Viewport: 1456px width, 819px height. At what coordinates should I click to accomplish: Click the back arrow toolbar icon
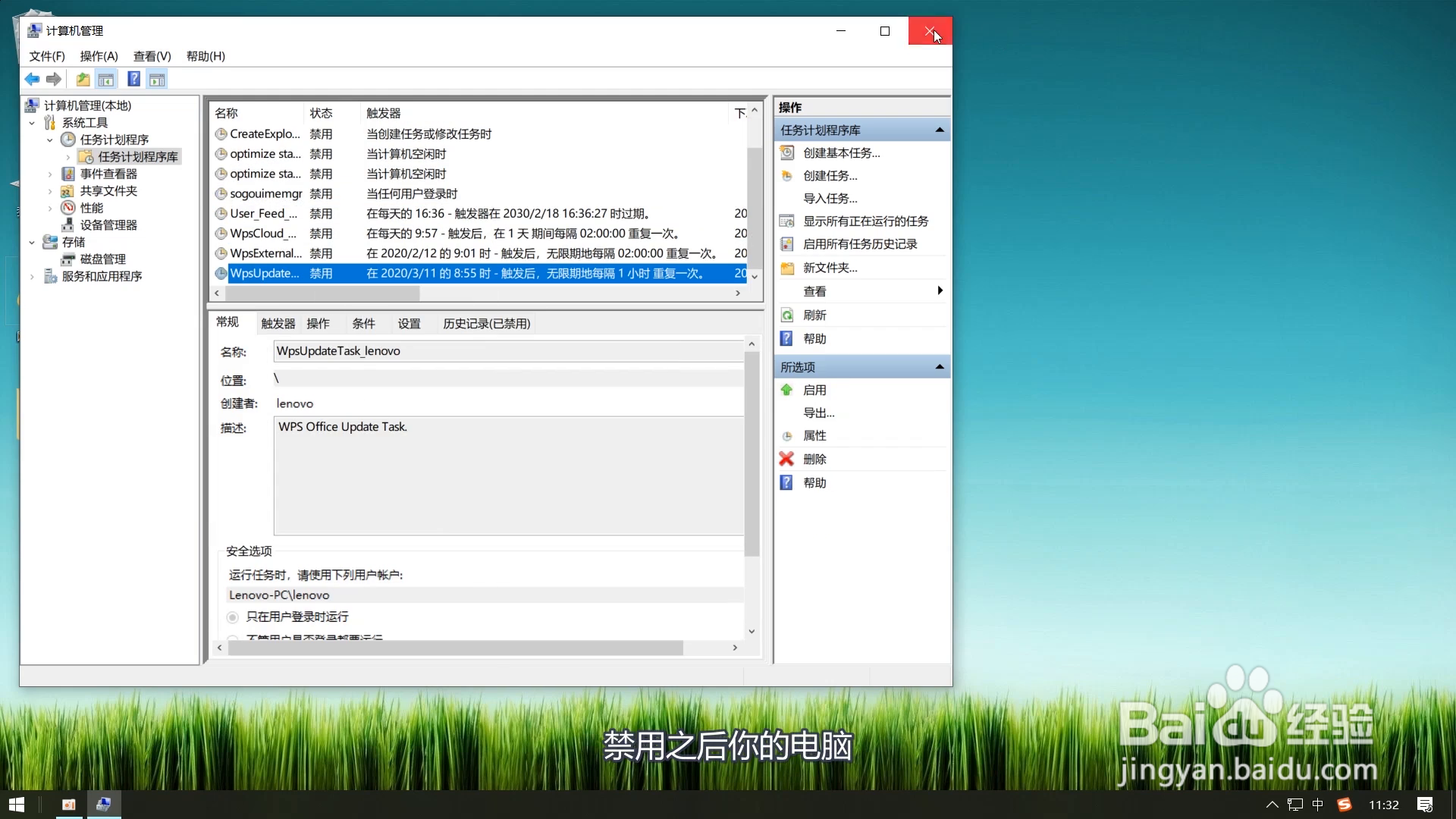(32, 79)
